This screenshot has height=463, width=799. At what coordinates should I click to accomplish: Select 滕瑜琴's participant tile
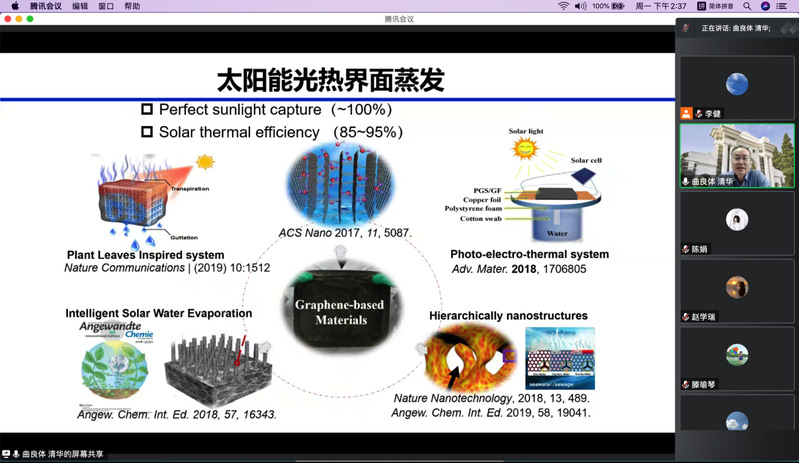click(737, 358)
